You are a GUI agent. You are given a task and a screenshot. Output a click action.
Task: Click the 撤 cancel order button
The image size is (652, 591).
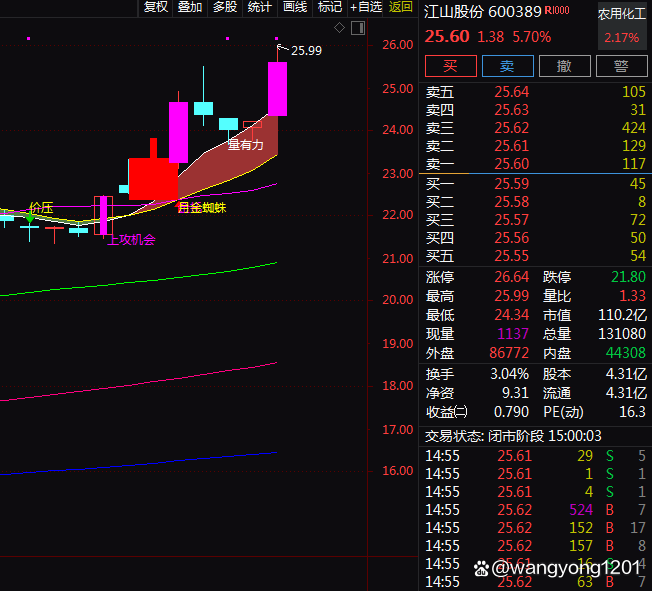tap(565, 66)
